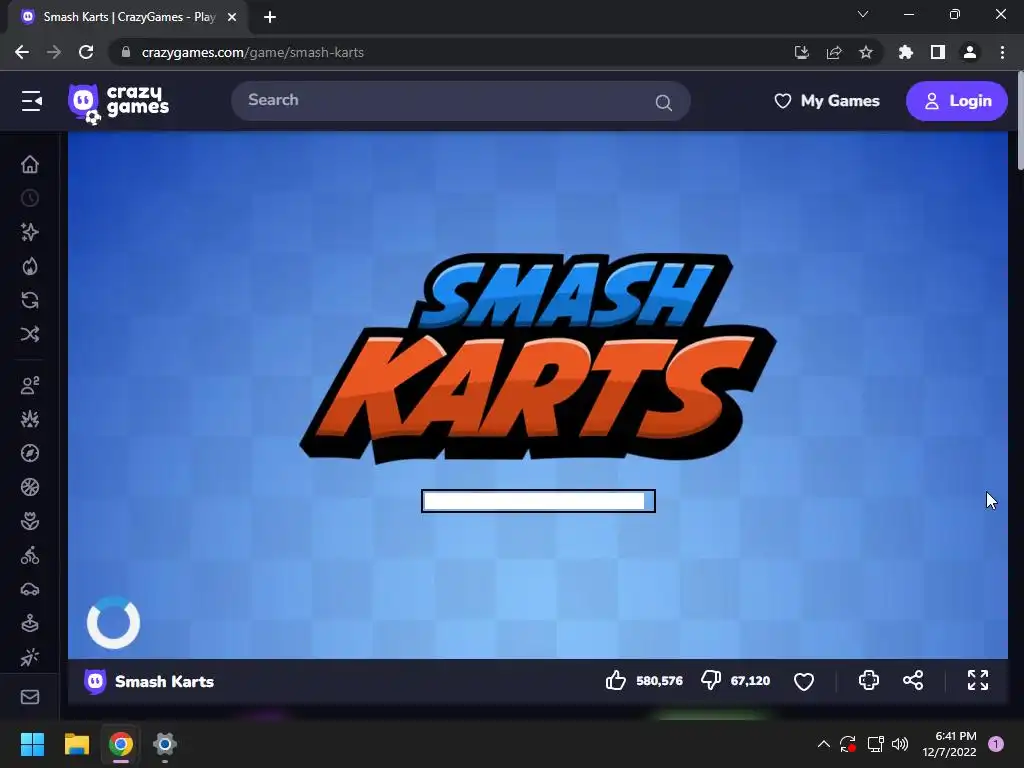Share the Smash Karts game
This screenshot has height=768, width=1024.
pos(913,680)
